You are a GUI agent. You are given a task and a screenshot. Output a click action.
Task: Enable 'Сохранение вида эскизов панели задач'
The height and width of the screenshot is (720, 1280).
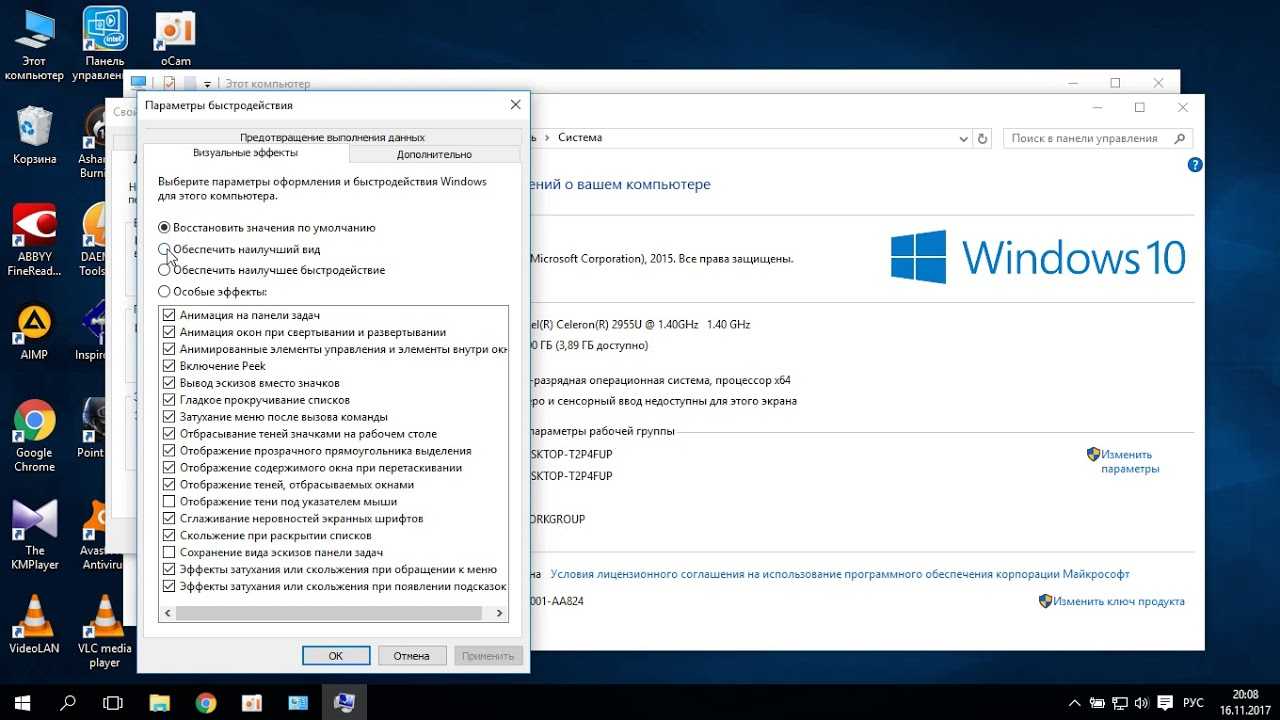169,552
